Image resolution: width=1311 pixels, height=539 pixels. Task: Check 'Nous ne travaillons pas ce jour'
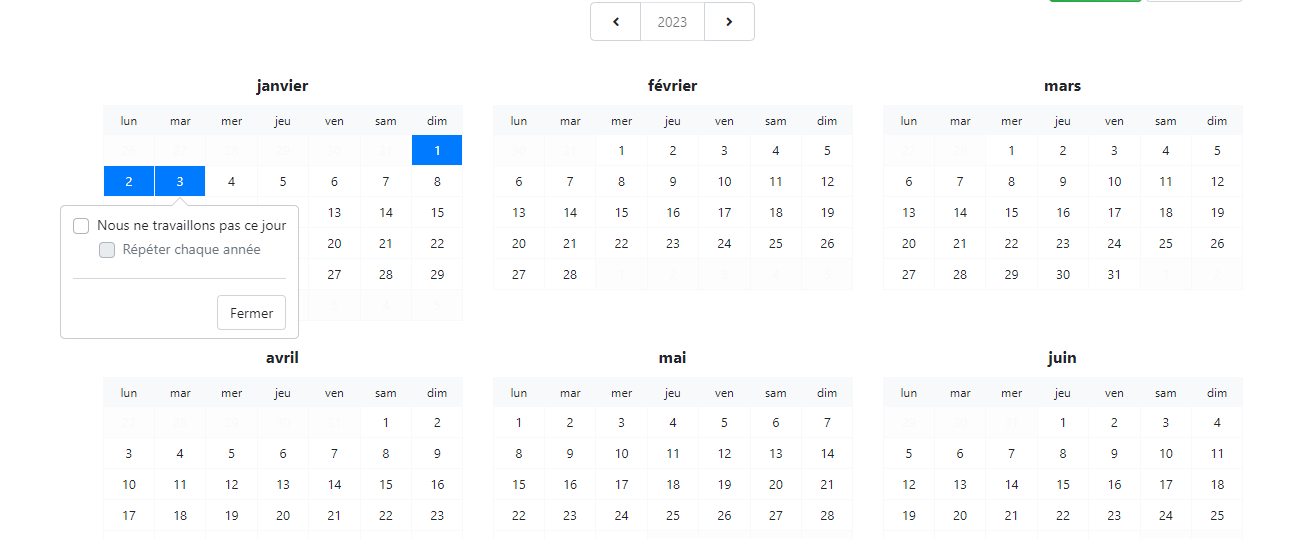click(x=82, y=226)
